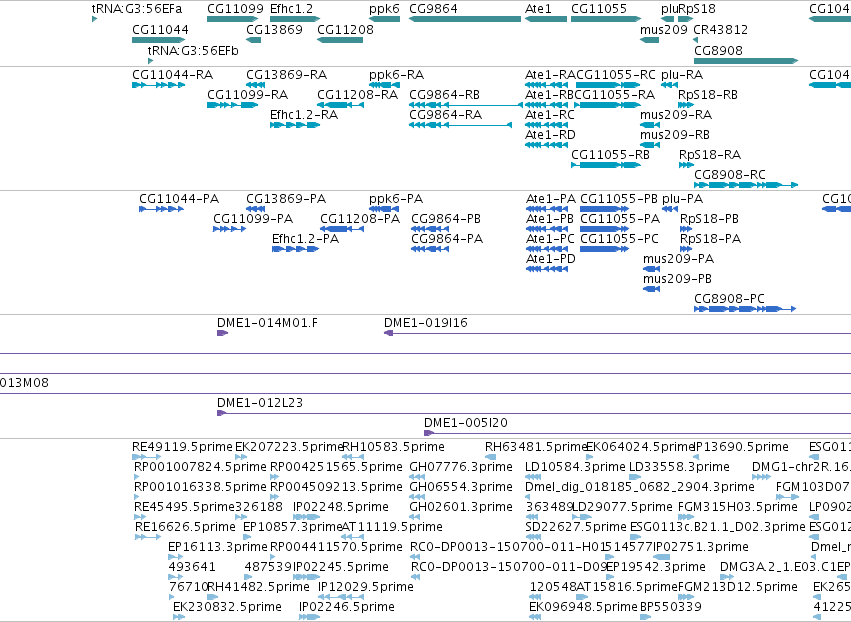The height and width of the screenshot is (622, 851).
Task: Click the CG11055-PC protein label
Action: (619, 239)
